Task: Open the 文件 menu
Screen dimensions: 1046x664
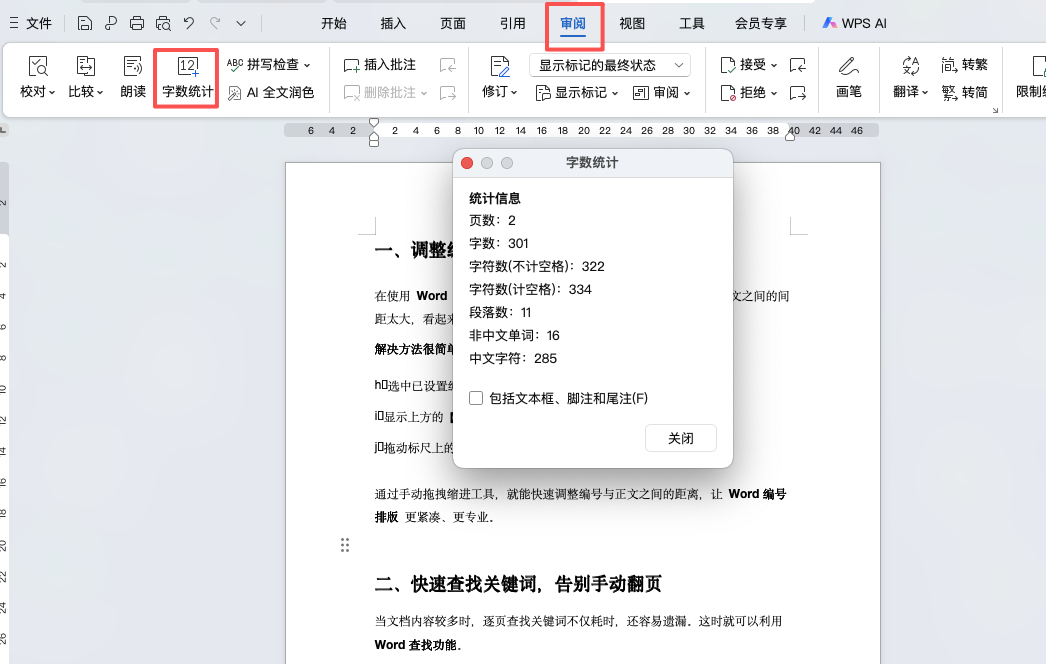Action: pyautogui.click(x=38, y=22)
